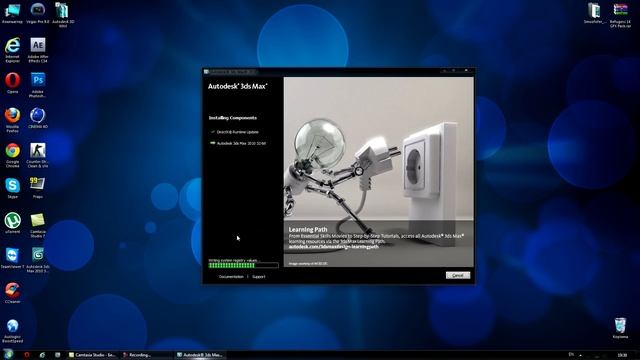Open the Documentation link in the installer
The height and width of the screenshot is (360, 640).
231,277
